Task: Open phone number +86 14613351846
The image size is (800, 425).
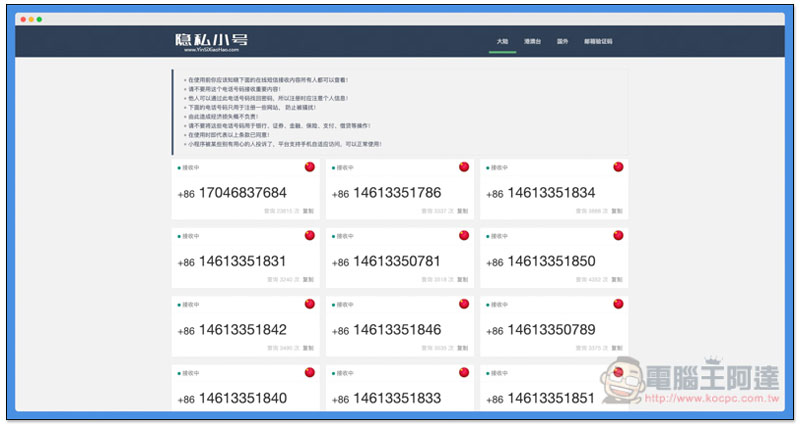Action: [x=386, y=330]
